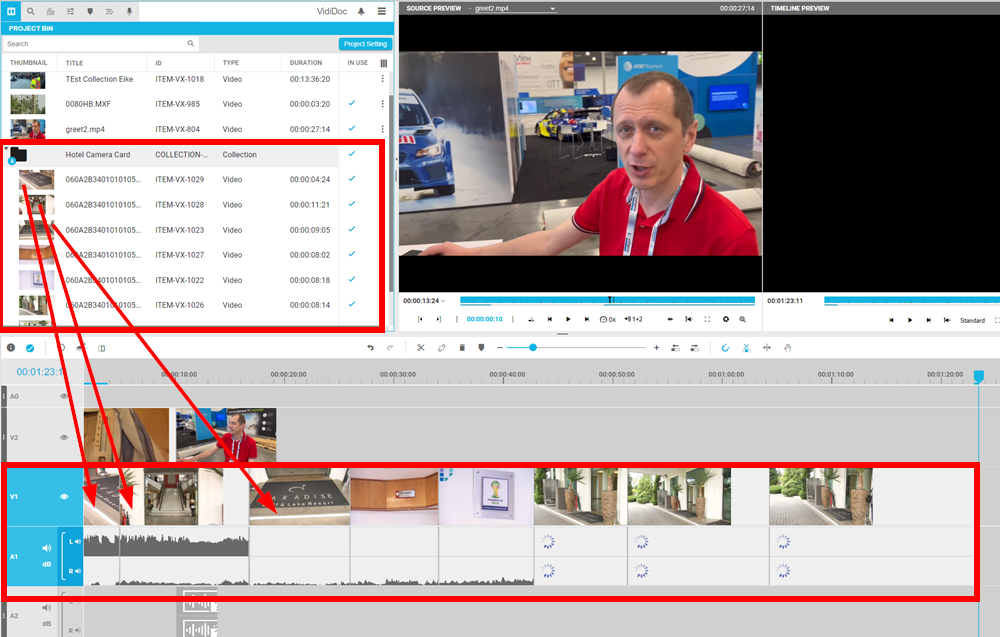This screenshot has width=1000, height=637.
Task: Mute the A1 audio track
Action: pyautogui.click(x=46, y=548)
